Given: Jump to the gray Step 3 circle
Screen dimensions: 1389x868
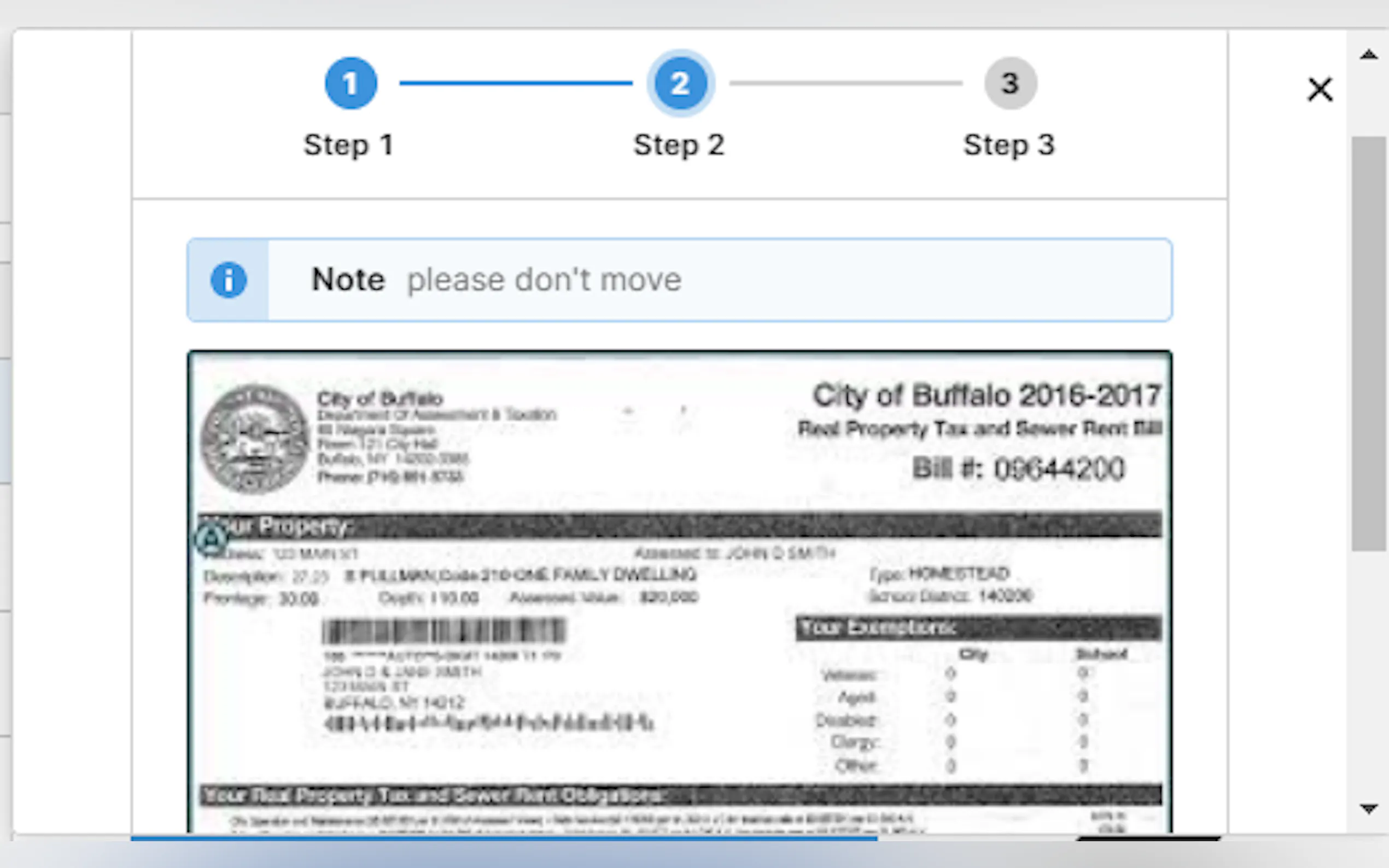Looking at the screenshot, I should point(1010,83).
